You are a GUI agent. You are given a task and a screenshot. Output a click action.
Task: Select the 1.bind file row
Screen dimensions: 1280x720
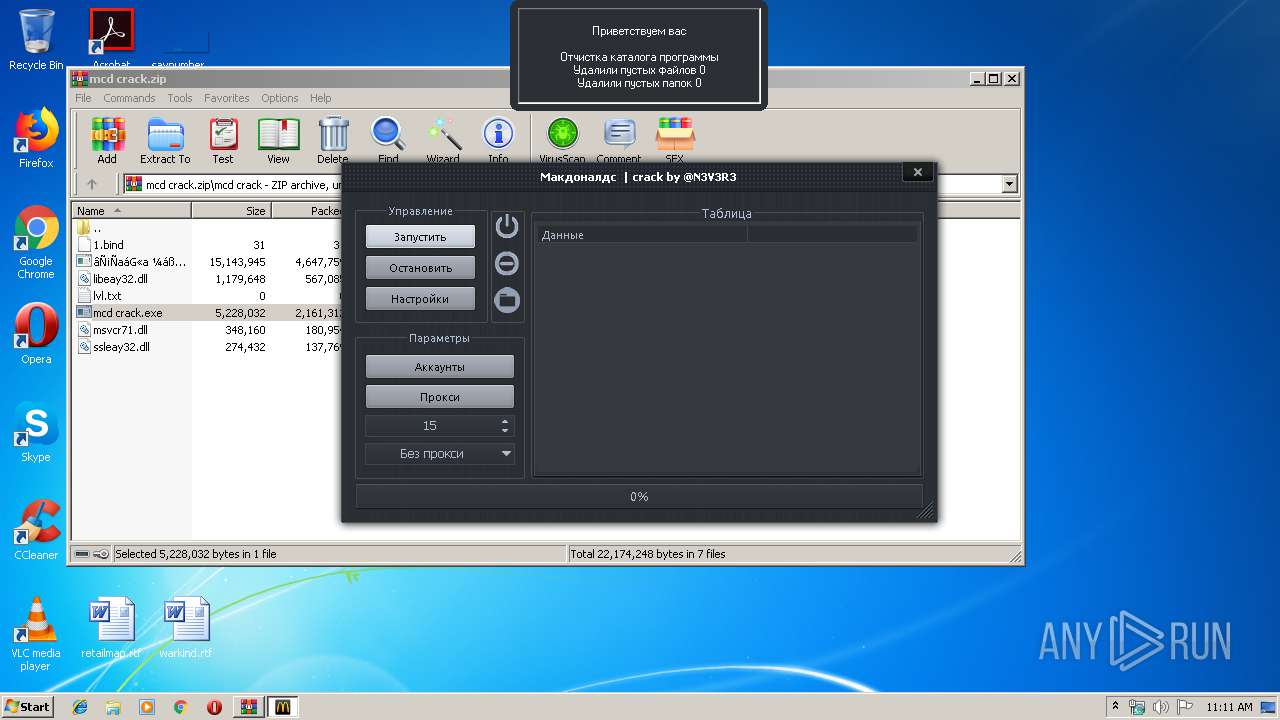coord(109,245)
